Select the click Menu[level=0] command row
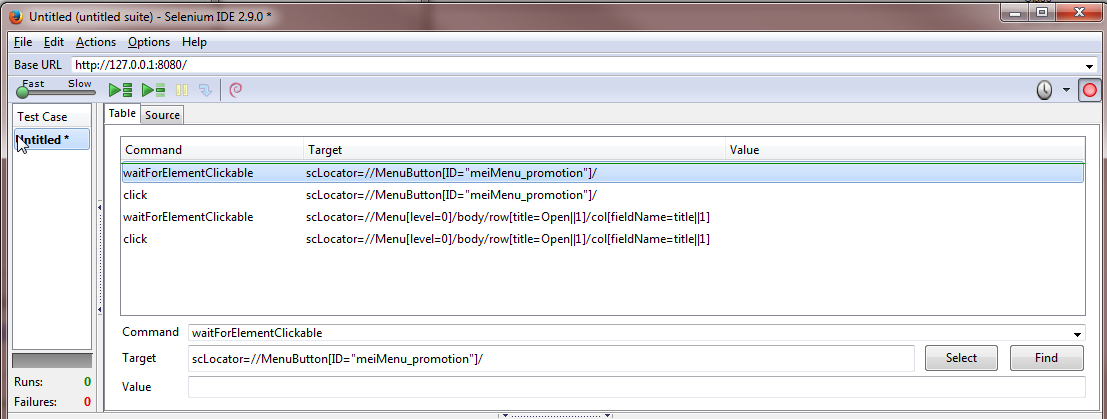This screenshot has height=419, width=1107. pyautogui.click(x=602, y=239)
